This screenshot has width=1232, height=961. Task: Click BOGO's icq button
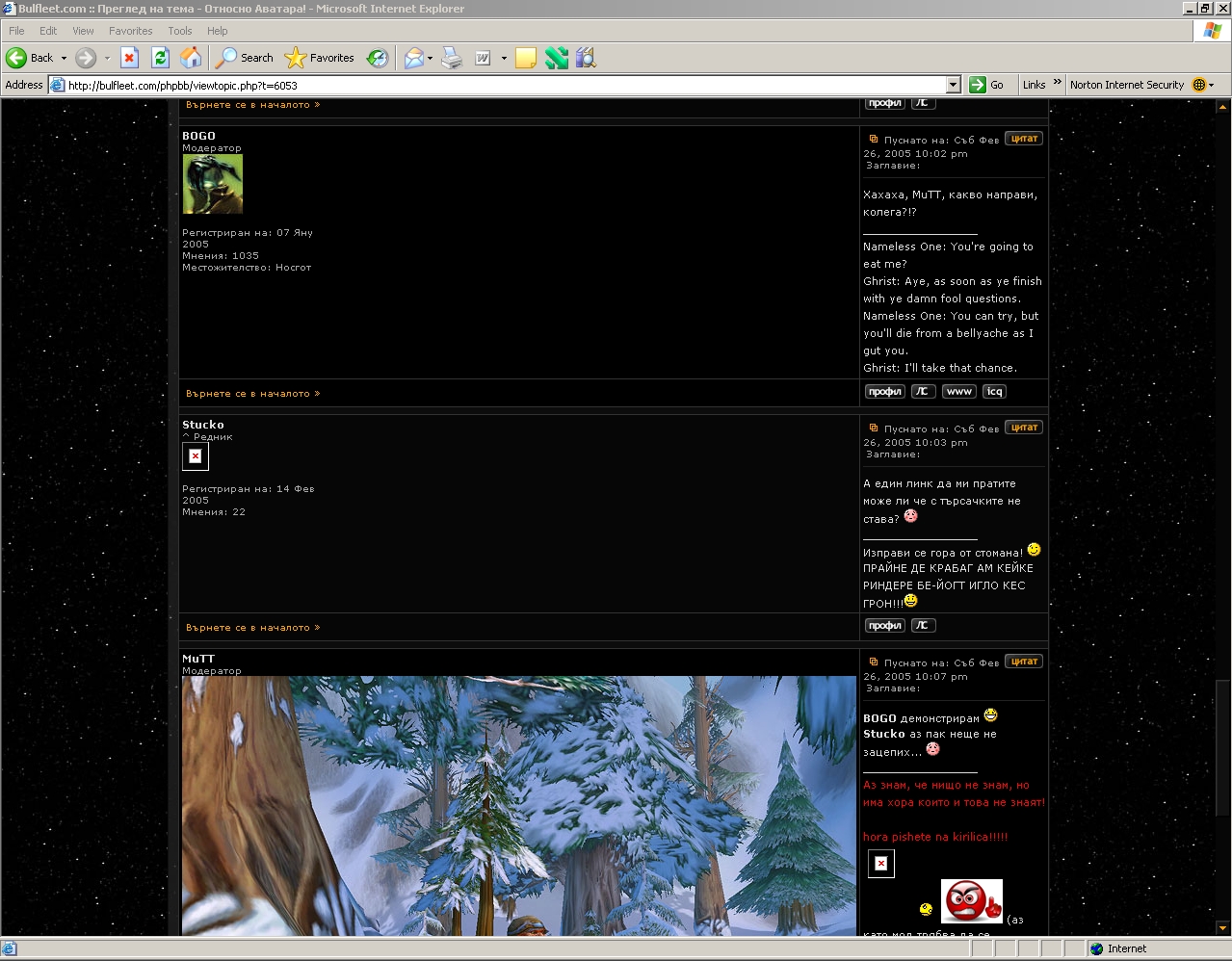(x=994, y=392)
